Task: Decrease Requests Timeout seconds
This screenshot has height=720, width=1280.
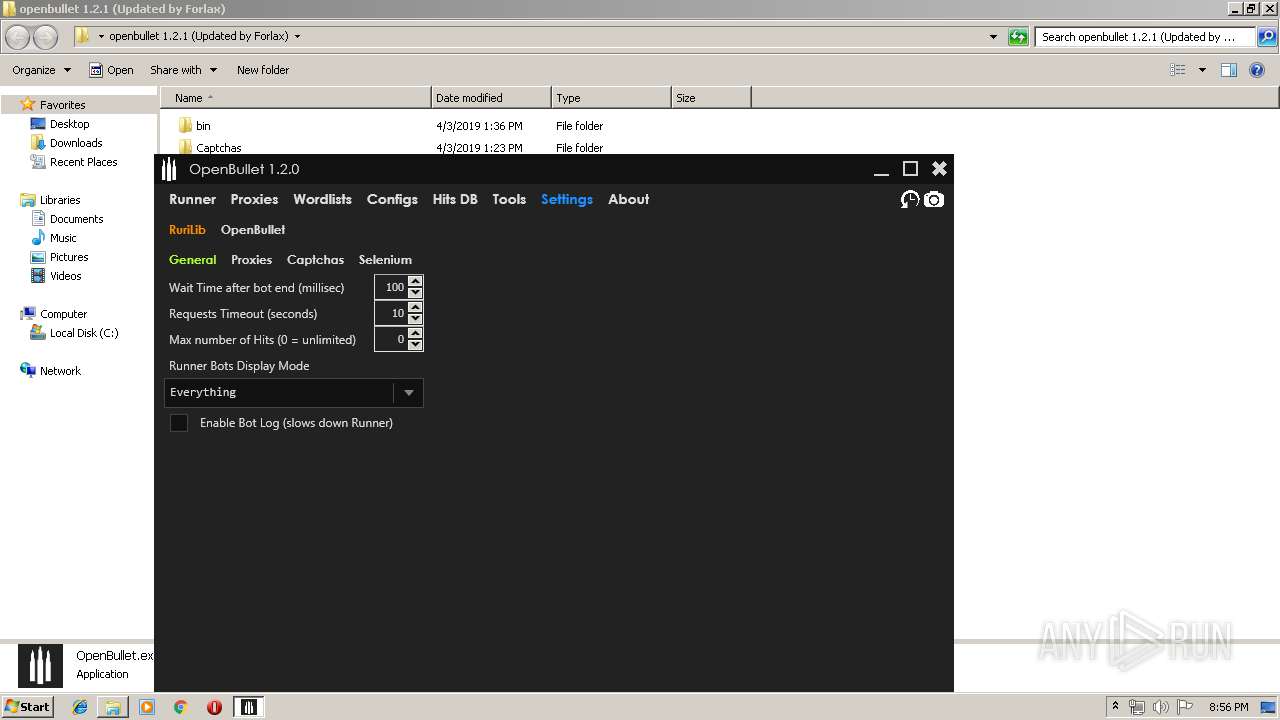Action: (415, 319)
